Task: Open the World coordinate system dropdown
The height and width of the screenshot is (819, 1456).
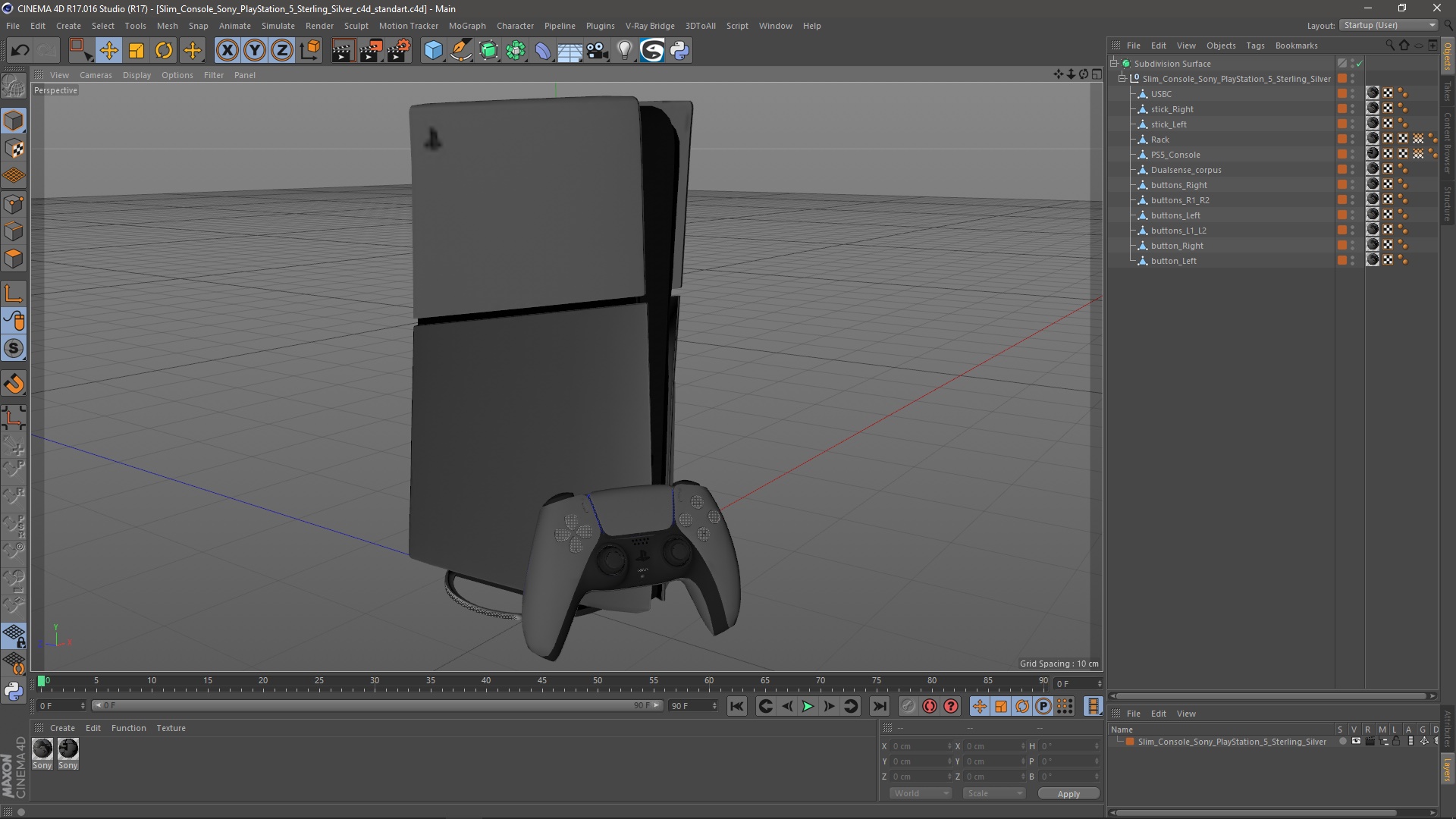Action: 921,793
